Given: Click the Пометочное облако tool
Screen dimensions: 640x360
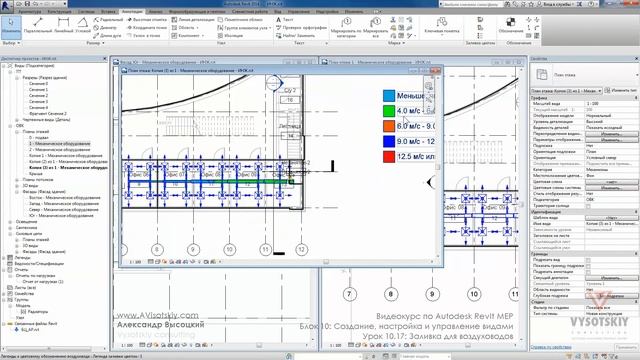Looking at the screenshot, I should click(240, 20).
